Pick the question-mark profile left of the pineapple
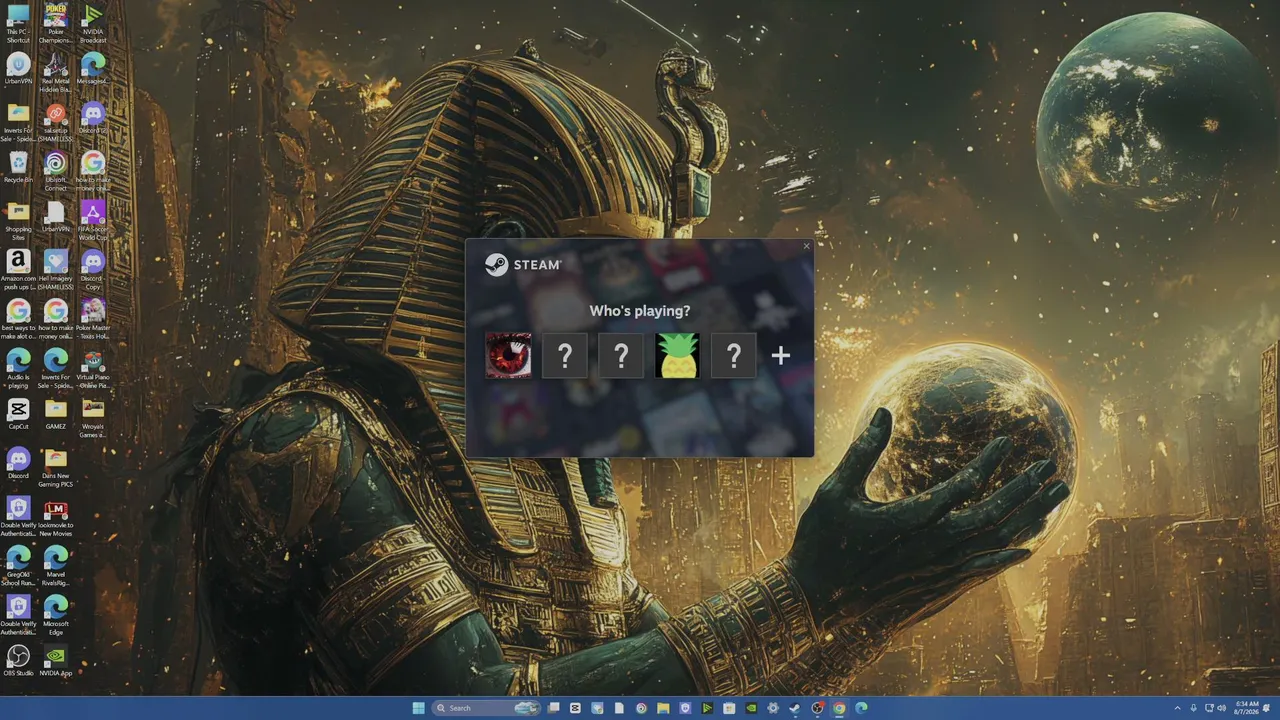 (621, 355)
